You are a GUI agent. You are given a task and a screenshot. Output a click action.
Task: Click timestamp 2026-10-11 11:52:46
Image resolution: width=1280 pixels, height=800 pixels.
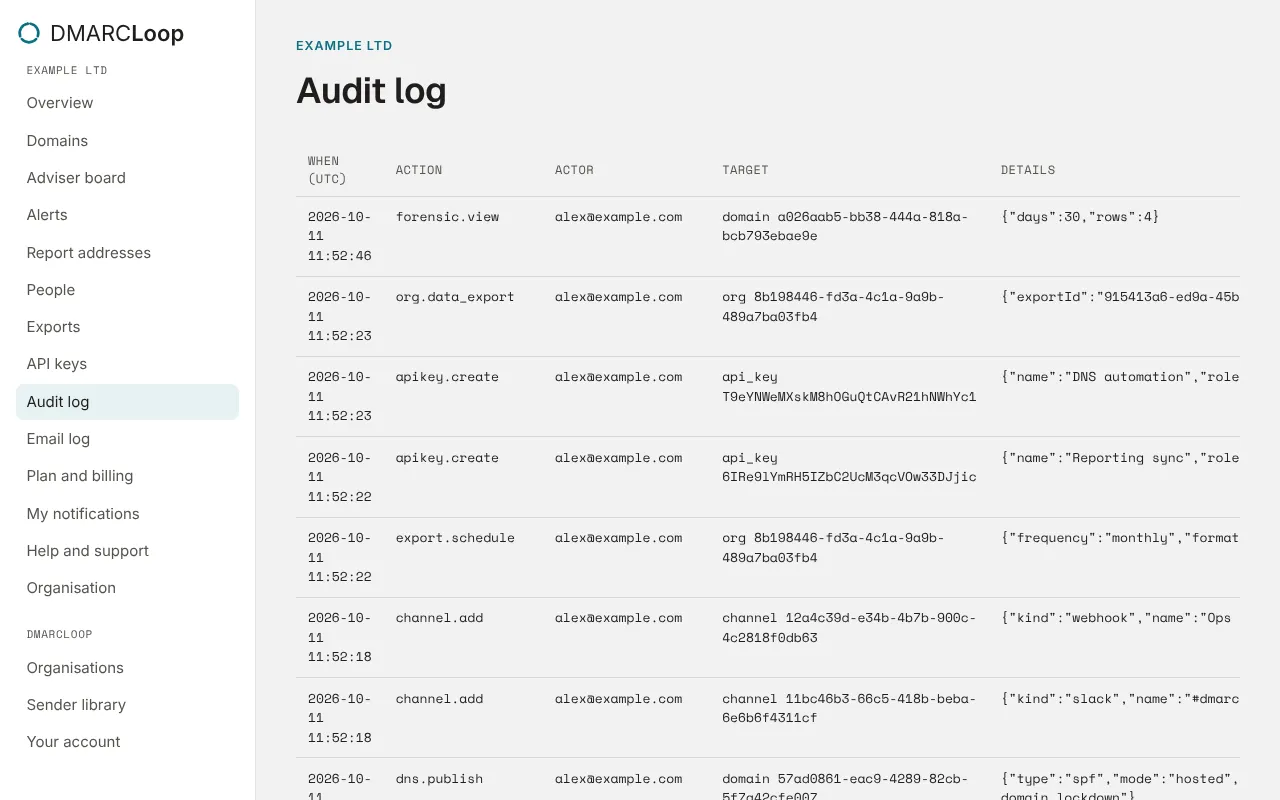pos(340,236)
